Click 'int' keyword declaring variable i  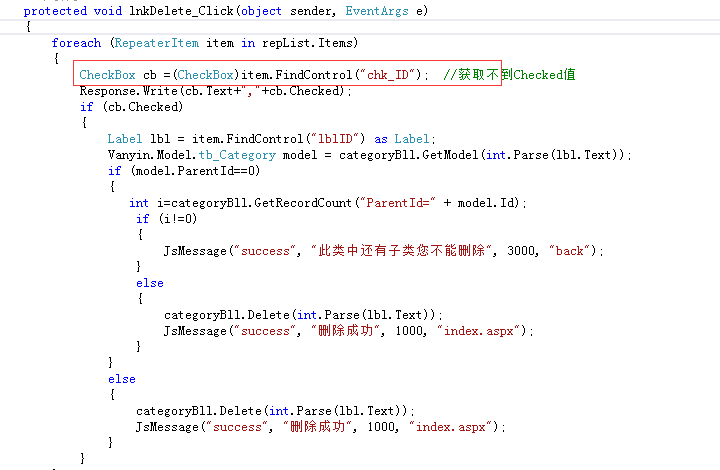pos(139,203)
